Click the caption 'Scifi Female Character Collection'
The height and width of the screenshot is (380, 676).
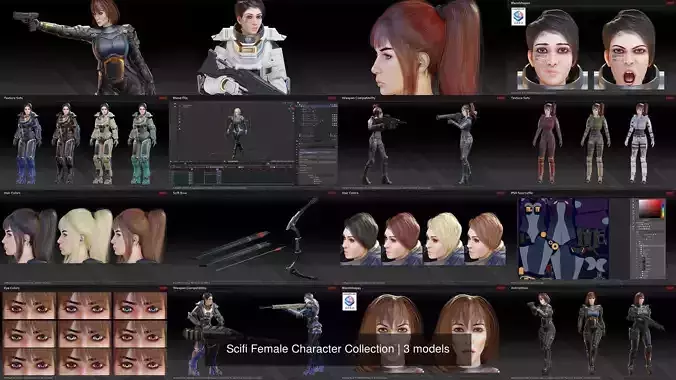click(310, 349)
